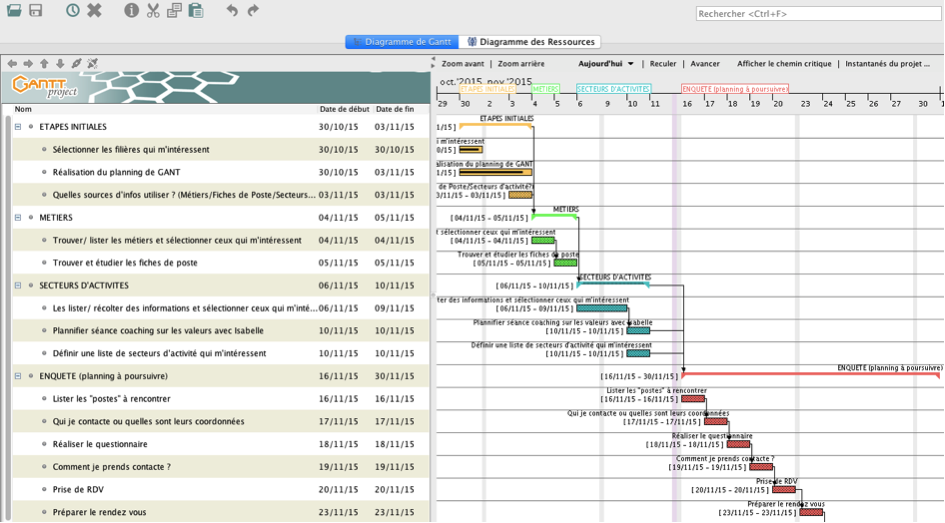Click the green Trouver et étudier les fiches bar
The width and height of the screenshot is (945, 523).
[565, 263]
